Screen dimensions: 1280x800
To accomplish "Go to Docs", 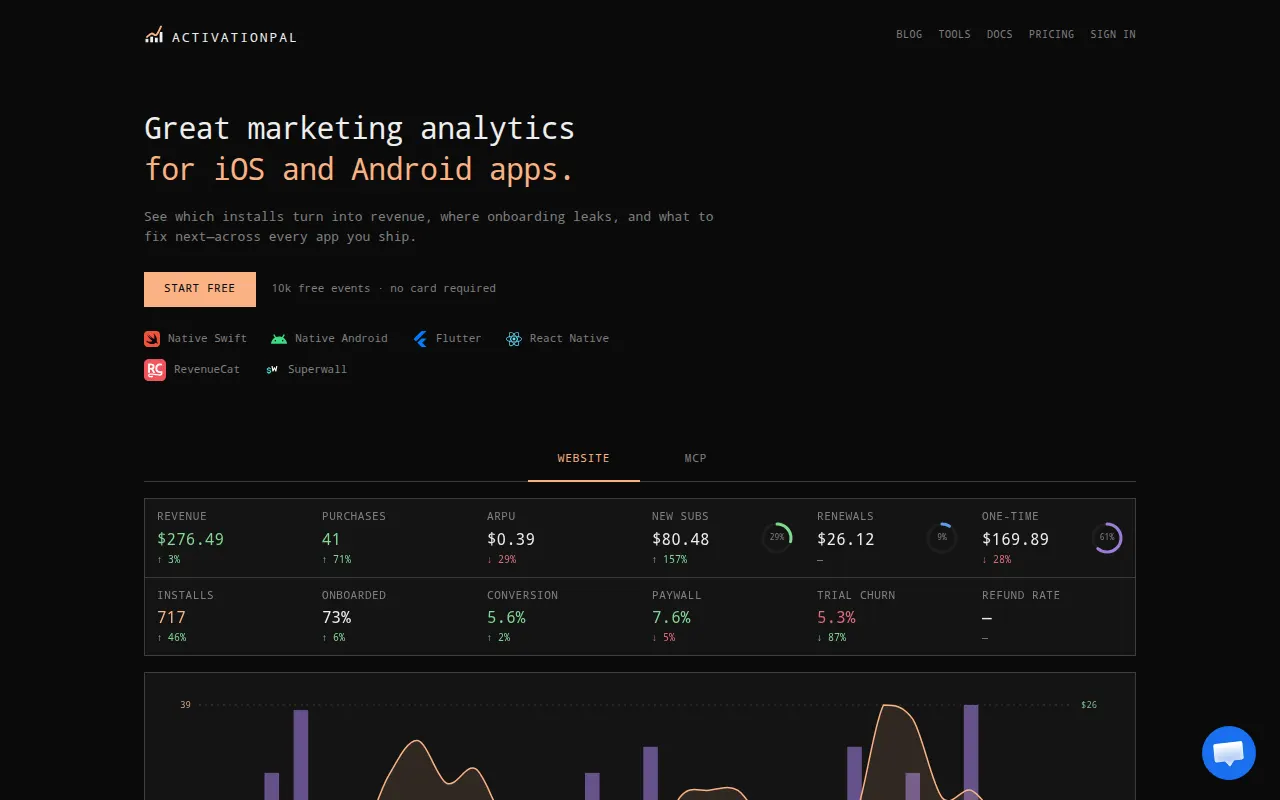I will click(x=1000, y=35).
